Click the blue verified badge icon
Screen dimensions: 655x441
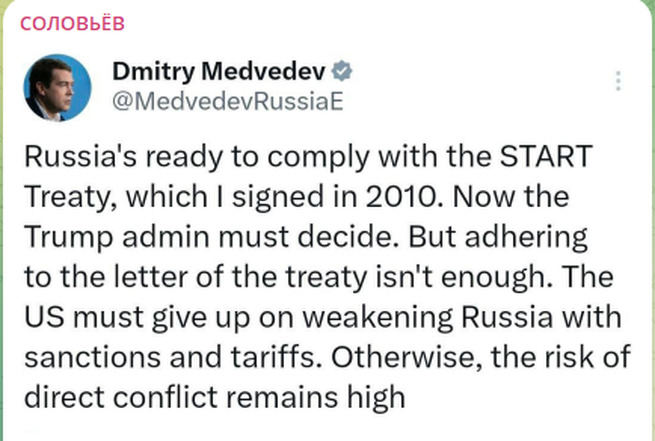coord(342,71)
